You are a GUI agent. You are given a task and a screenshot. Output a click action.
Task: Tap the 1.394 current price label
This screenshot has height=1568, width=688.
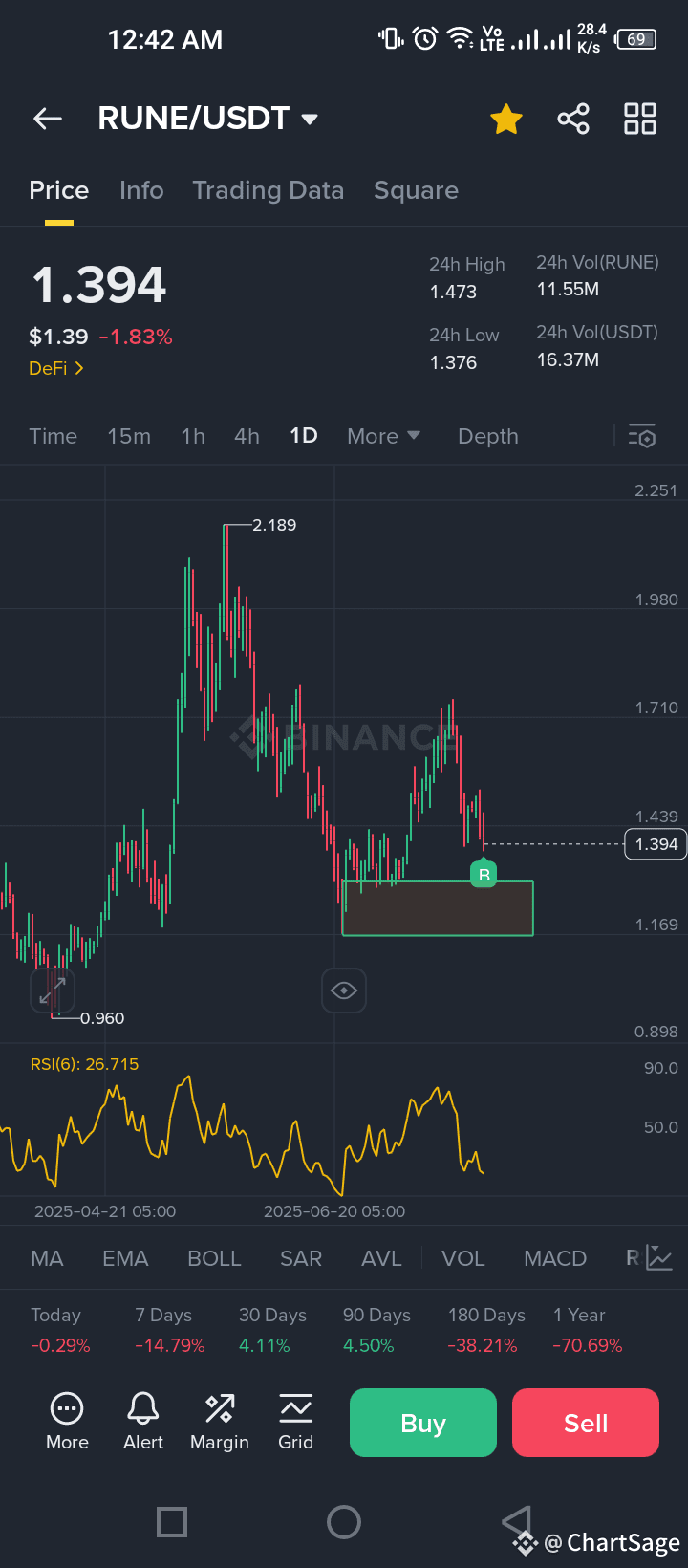(x=656, y=844)
